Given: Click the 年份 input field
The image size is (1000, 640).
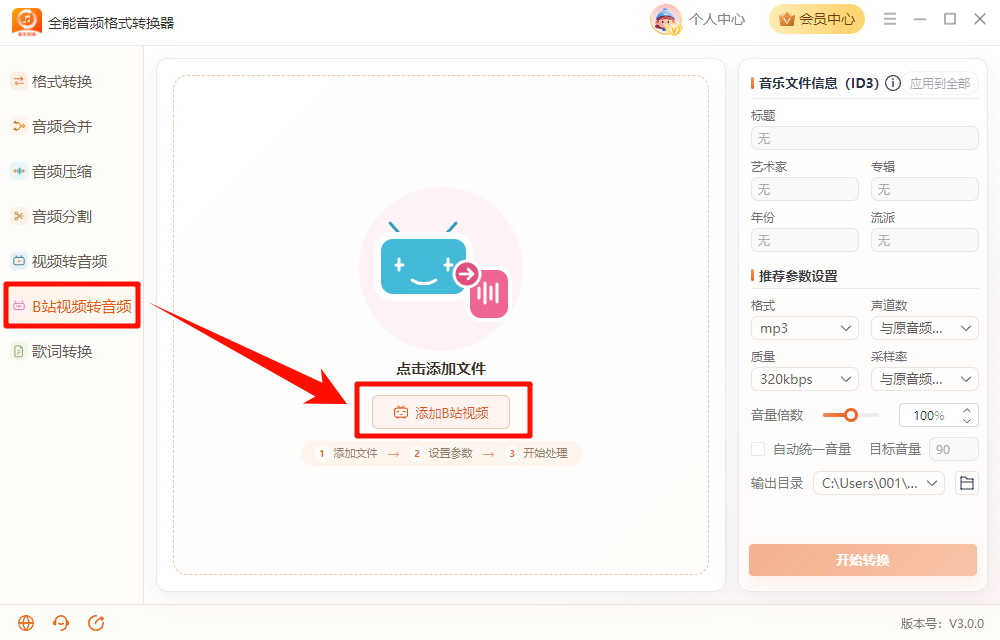Looking at the screenshot, I should [805, 240].
